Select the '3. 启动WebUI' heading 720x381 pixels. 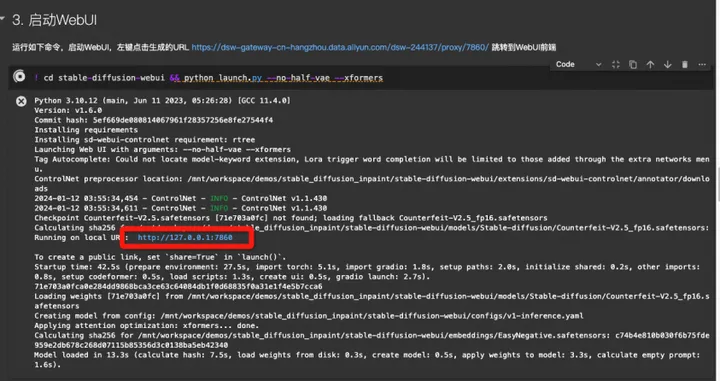click(54, 20)
